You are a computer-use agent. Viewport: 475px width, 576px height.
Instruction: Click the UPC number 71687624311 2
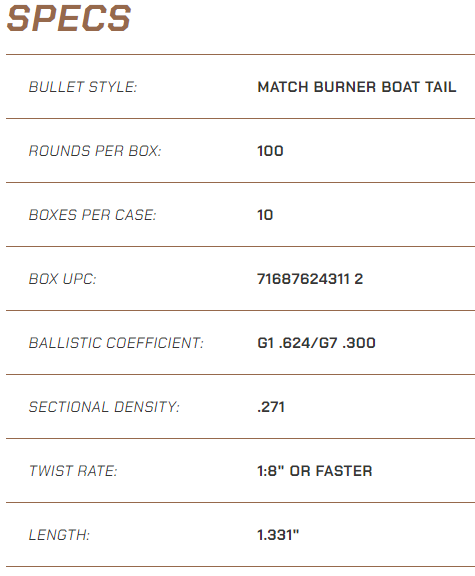310,279
